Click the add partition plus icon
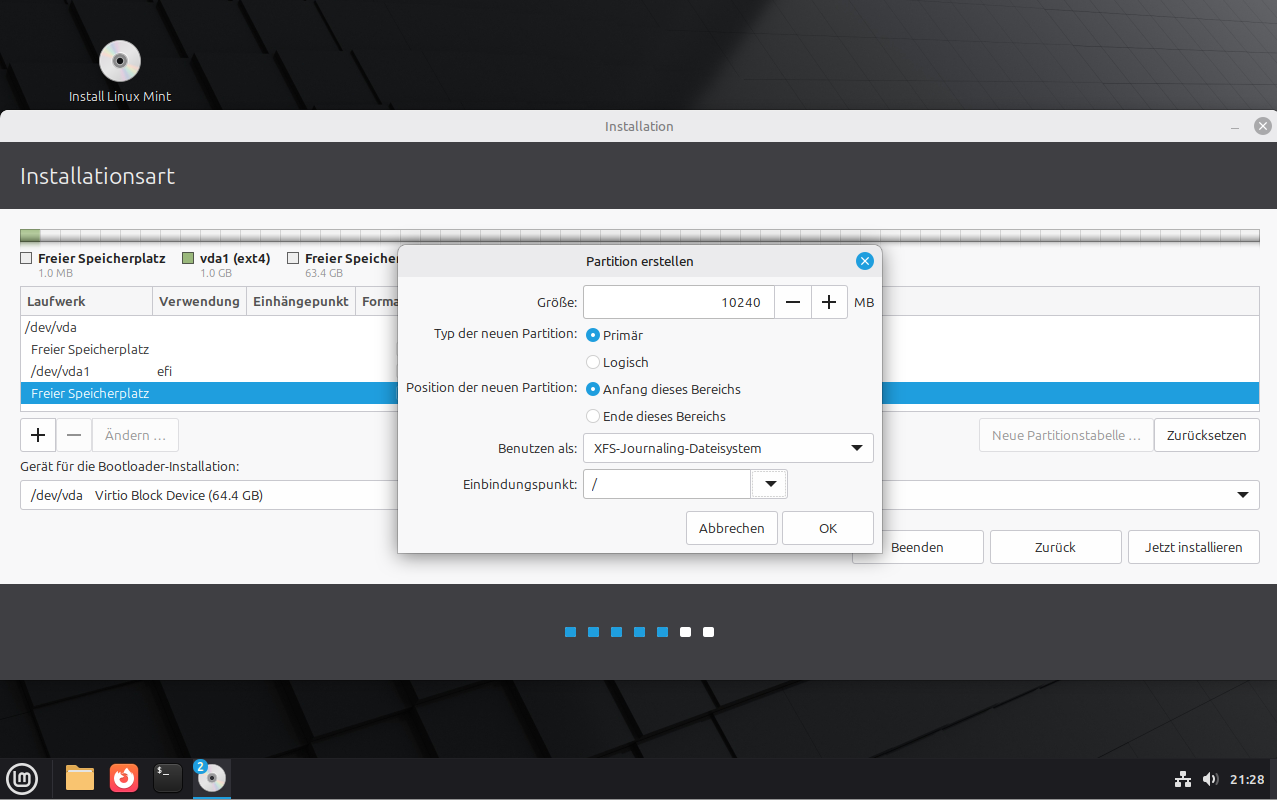This screenshot has width=1277, height=800. click(38, 435)
